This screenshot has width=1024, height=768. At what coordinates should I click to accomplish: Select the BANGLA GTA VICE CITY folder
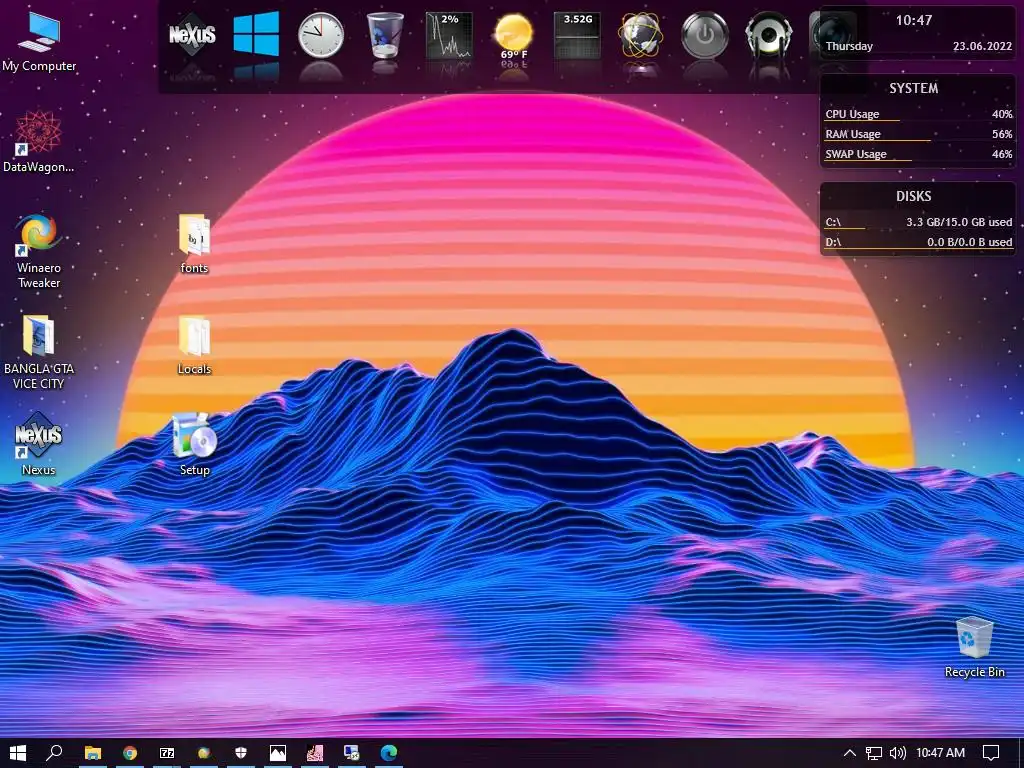tap(39, 353)
